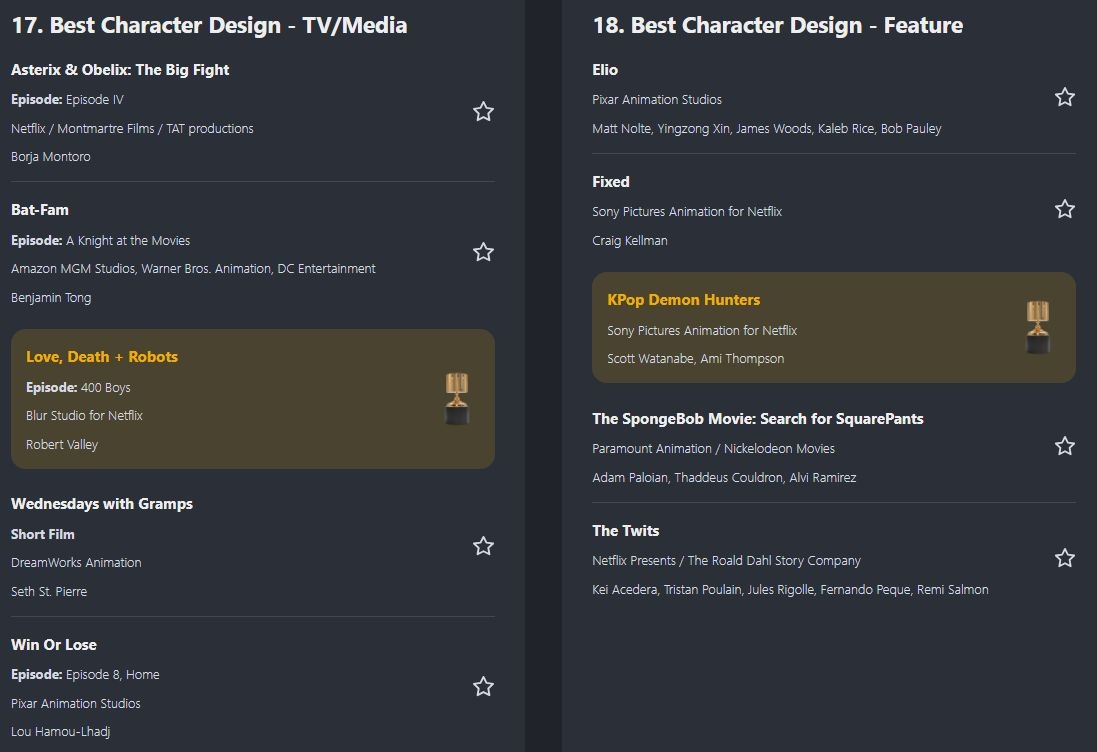Open the KPop Demon Hunters winner title
Screen dimensions: 1097x752
click(x=683, y=300)
